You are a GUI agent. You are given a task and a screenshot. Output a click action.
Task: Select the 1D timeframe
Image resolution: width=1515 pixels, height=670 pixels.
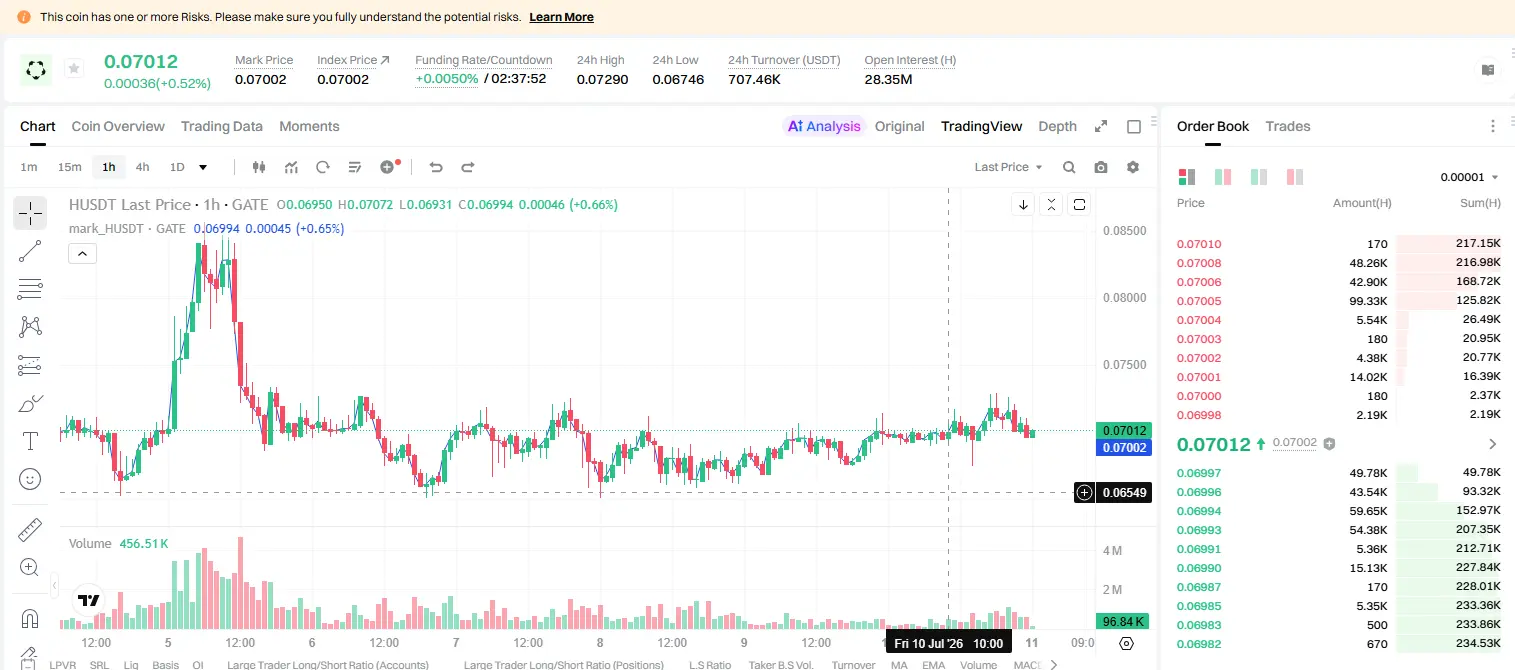click(177, 167)
